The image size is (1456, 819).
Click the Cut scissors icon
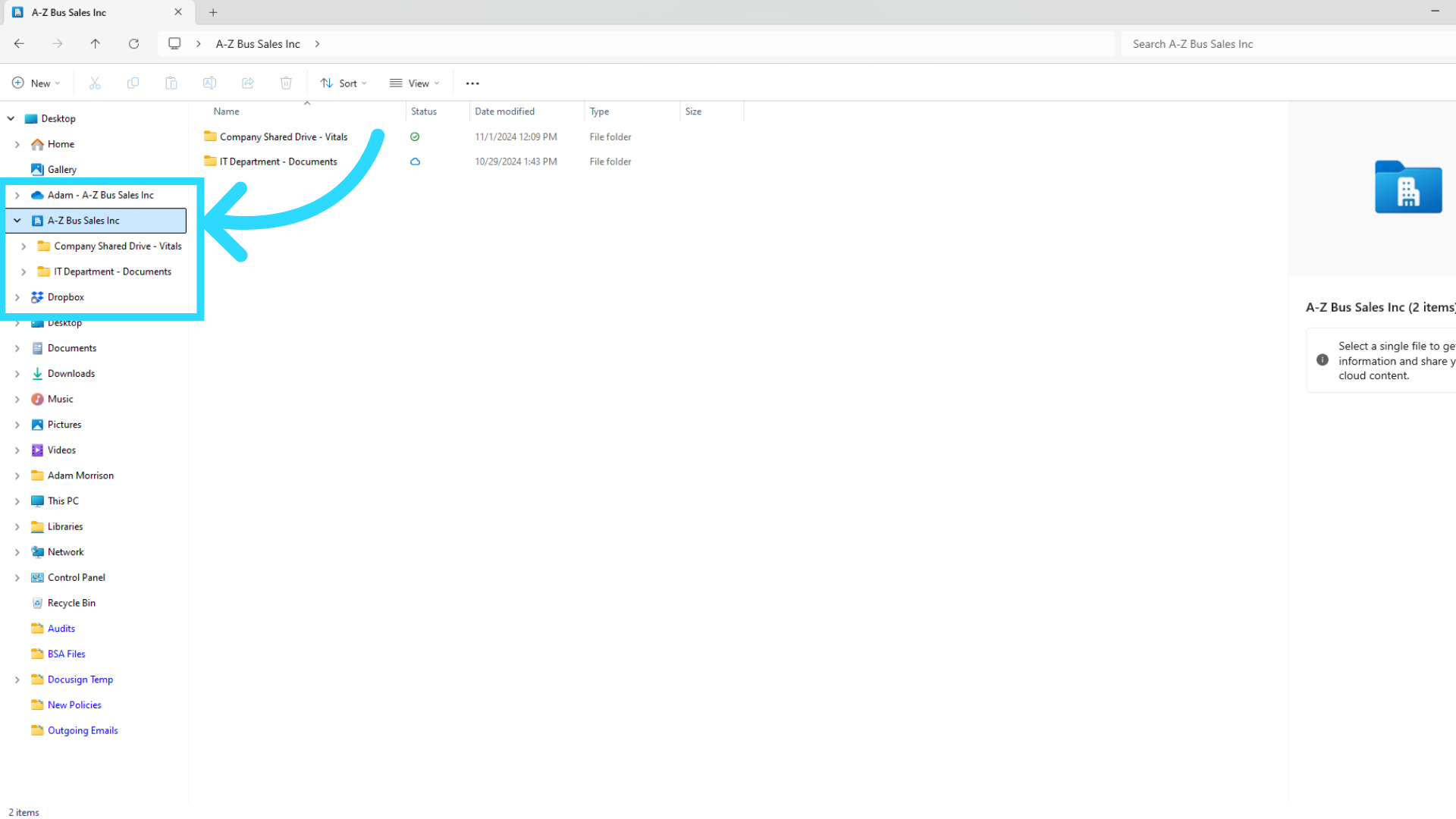95,83
